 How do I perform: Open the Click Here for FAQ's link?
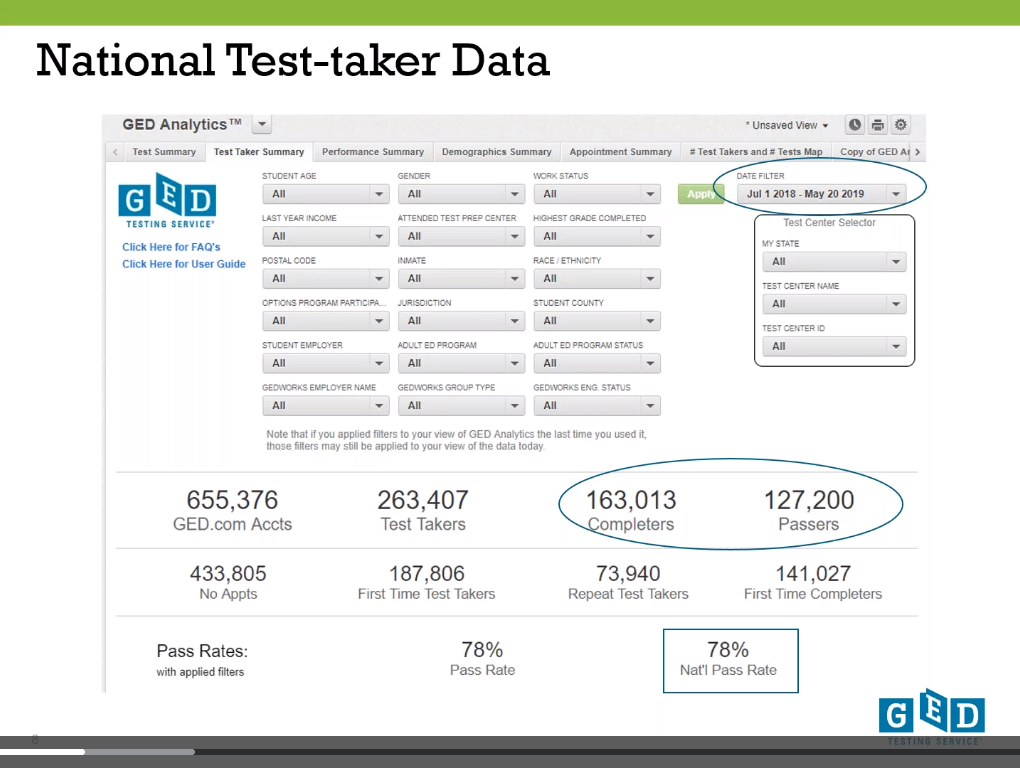point(171,247)
